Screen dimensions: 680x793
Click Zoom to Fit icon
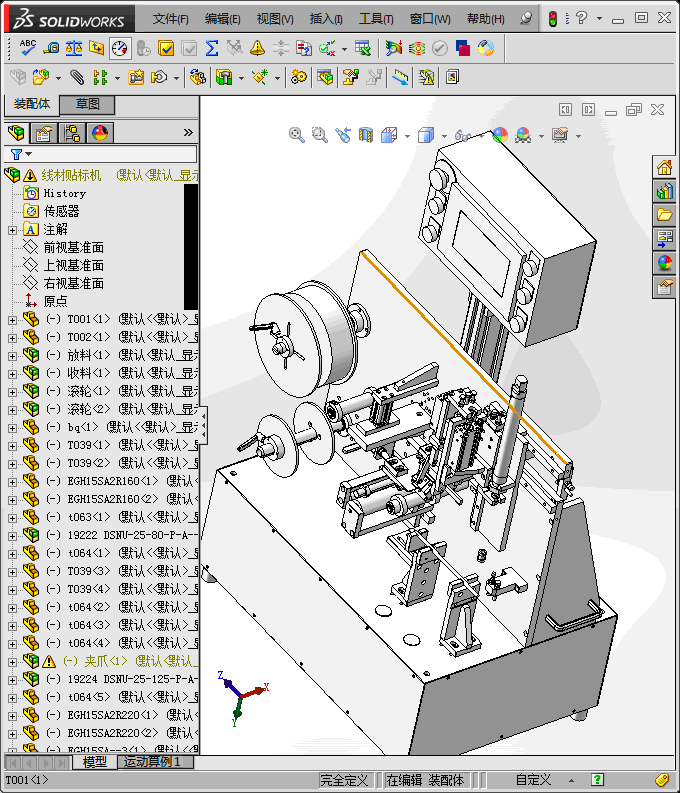click(x=297, y=135)
